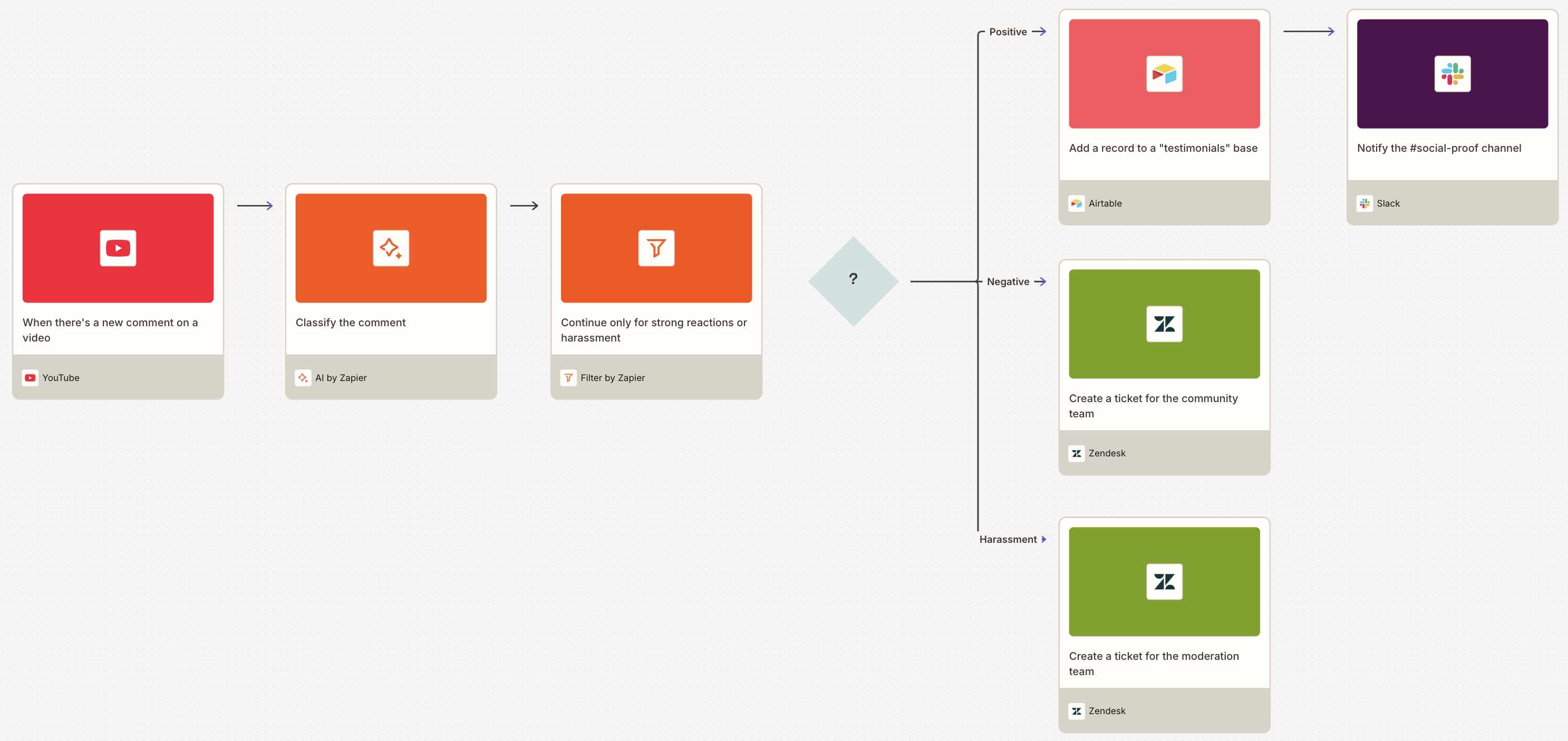Open the Positive path arrow
Screen dimensions: 1568x741
point(1039,31)
